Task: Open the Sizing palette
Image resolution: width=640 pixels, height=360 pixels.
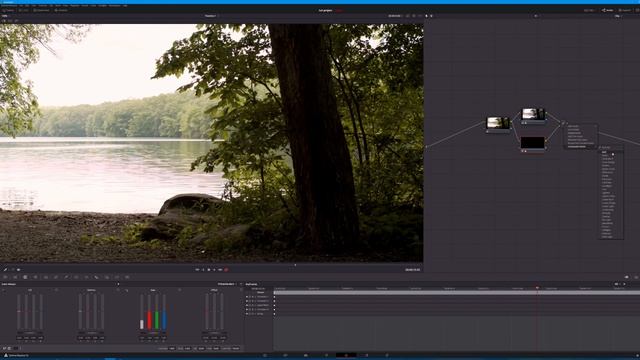Action: [117, 277]
